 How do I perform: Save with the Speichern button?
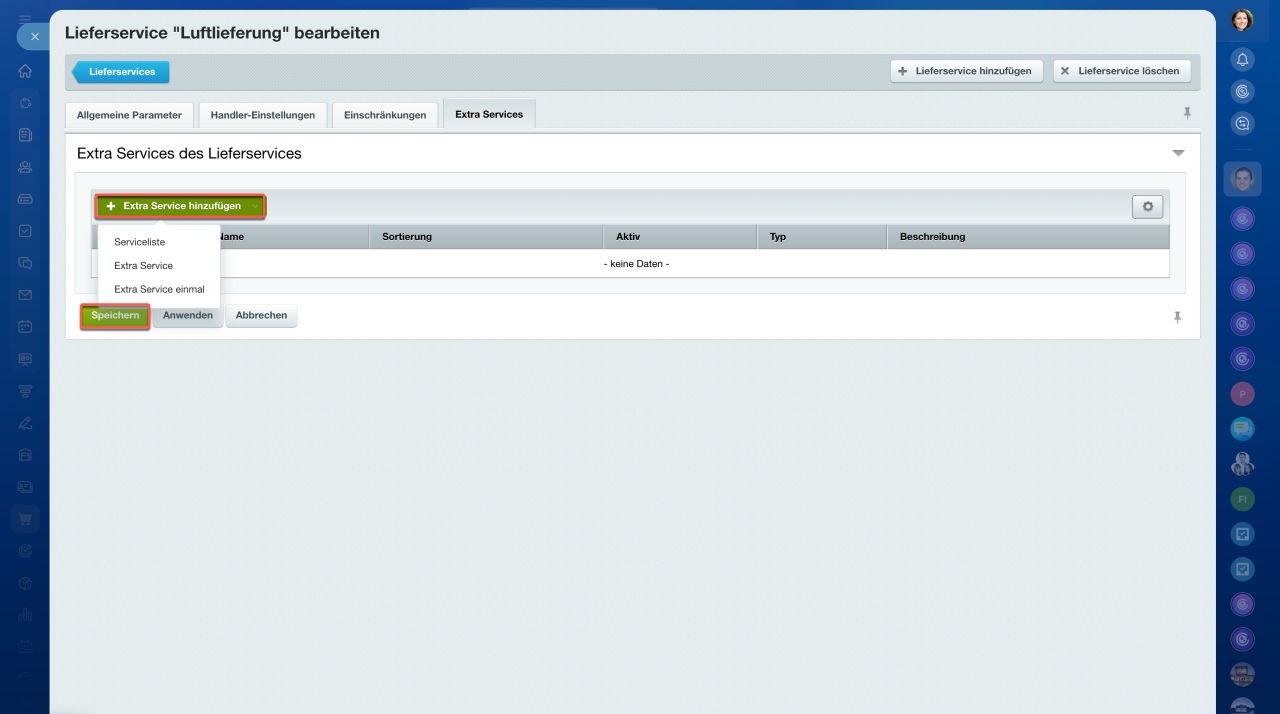click(x=115, y=315)
